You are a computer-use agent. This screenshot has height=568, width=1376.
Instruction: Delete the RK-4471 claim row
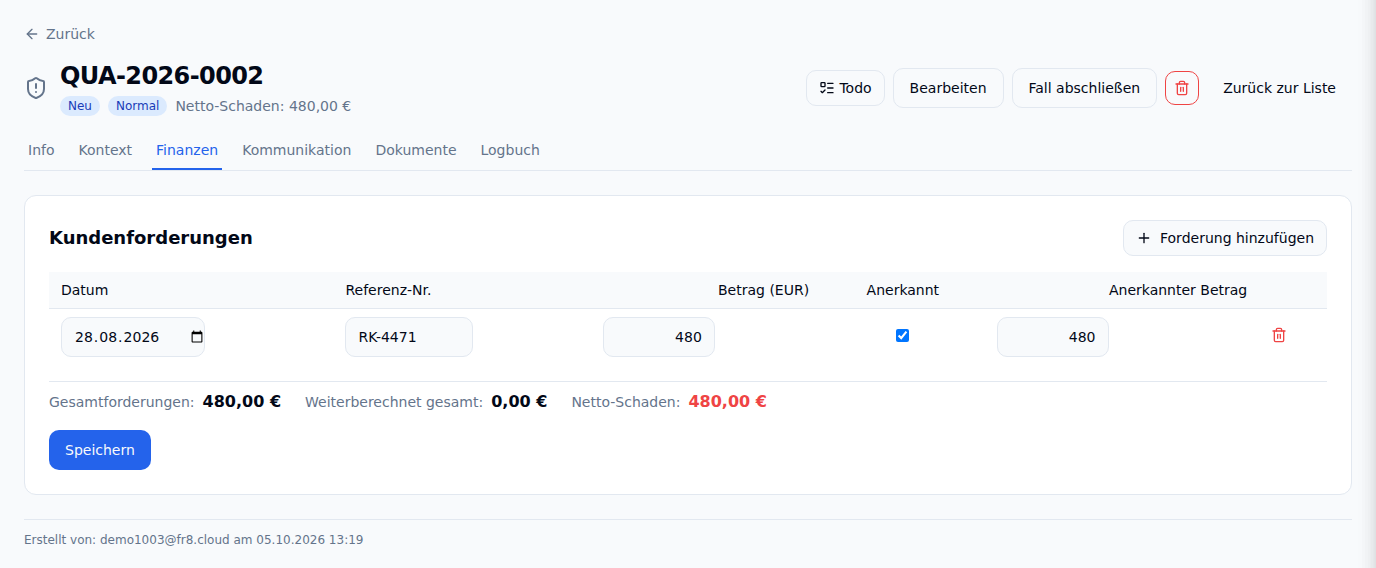tap(1278, 336)
